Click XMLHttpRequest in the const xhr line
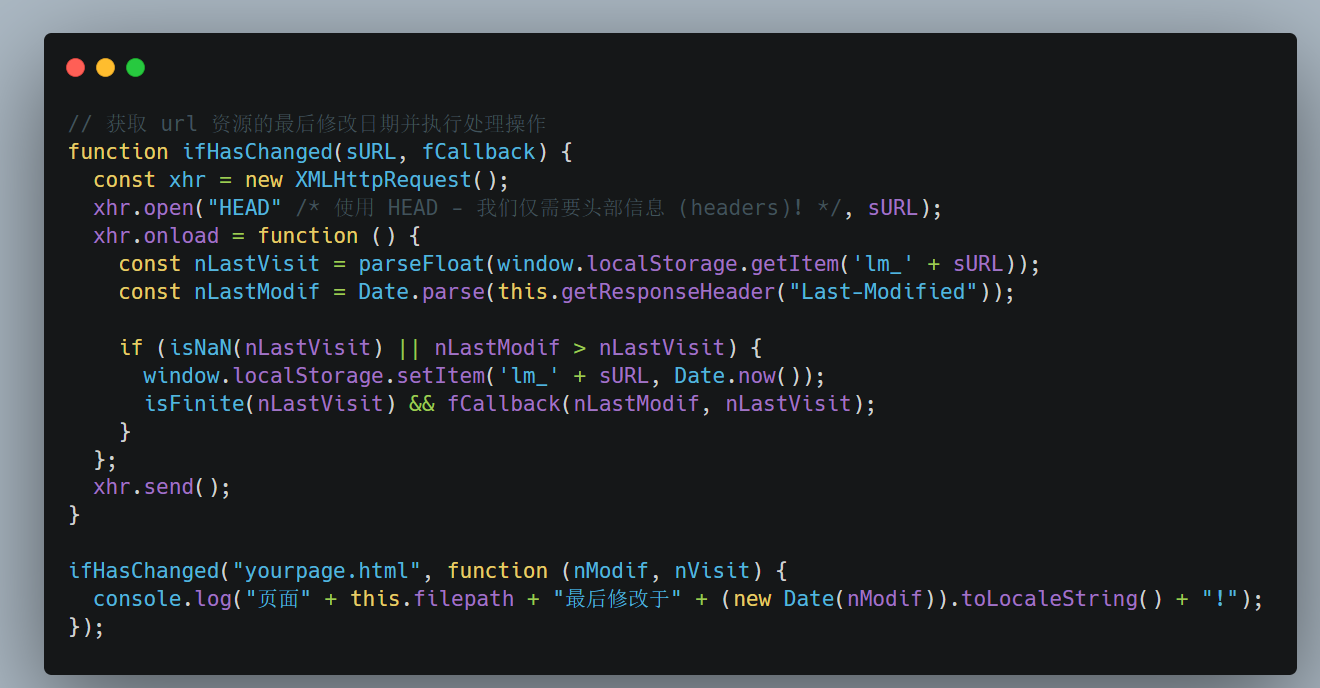The height and width of the screenshot is (688, 1320). tap(383, 180)
